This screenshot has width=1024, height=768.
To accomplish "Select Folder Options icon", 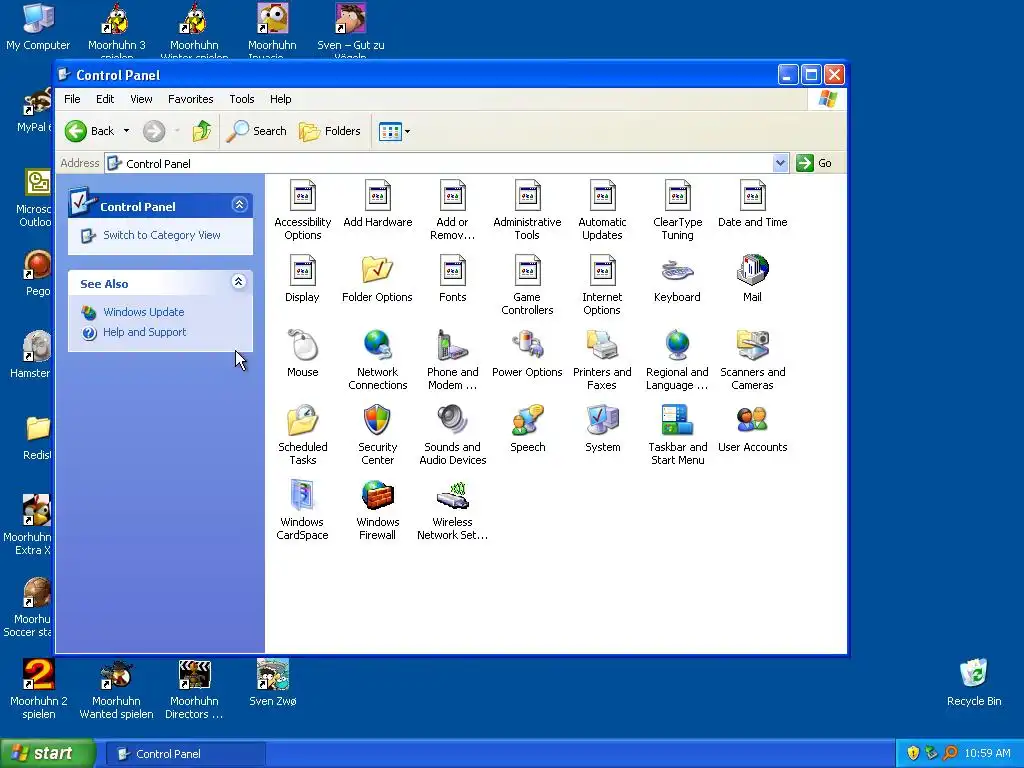I will click(x=377, y=270).
